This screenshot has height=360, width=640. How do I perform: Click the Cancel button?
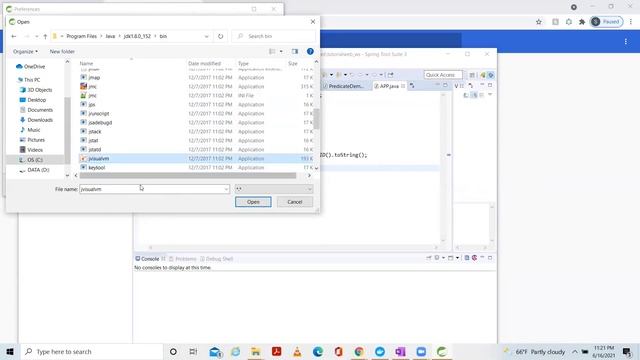coord(295,202)
